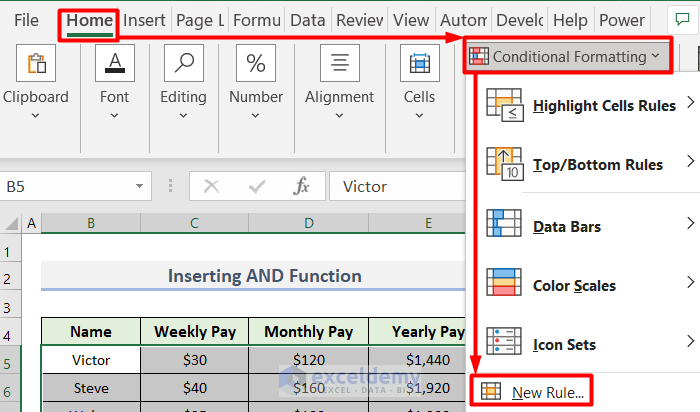Click the Conditional Formatting grid icon
This screenshot has width=700, height=412.
coord(479,57)
